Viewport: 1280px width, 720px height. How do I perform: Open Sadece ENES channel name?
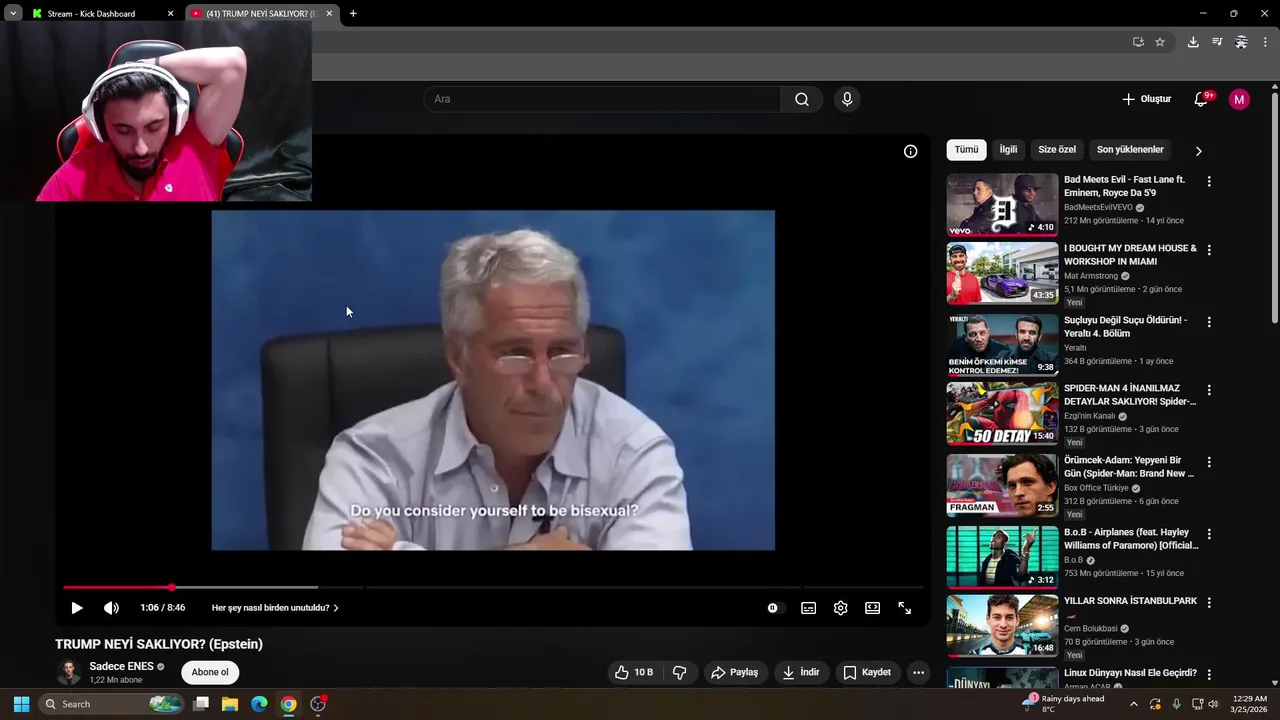point(121,666)
